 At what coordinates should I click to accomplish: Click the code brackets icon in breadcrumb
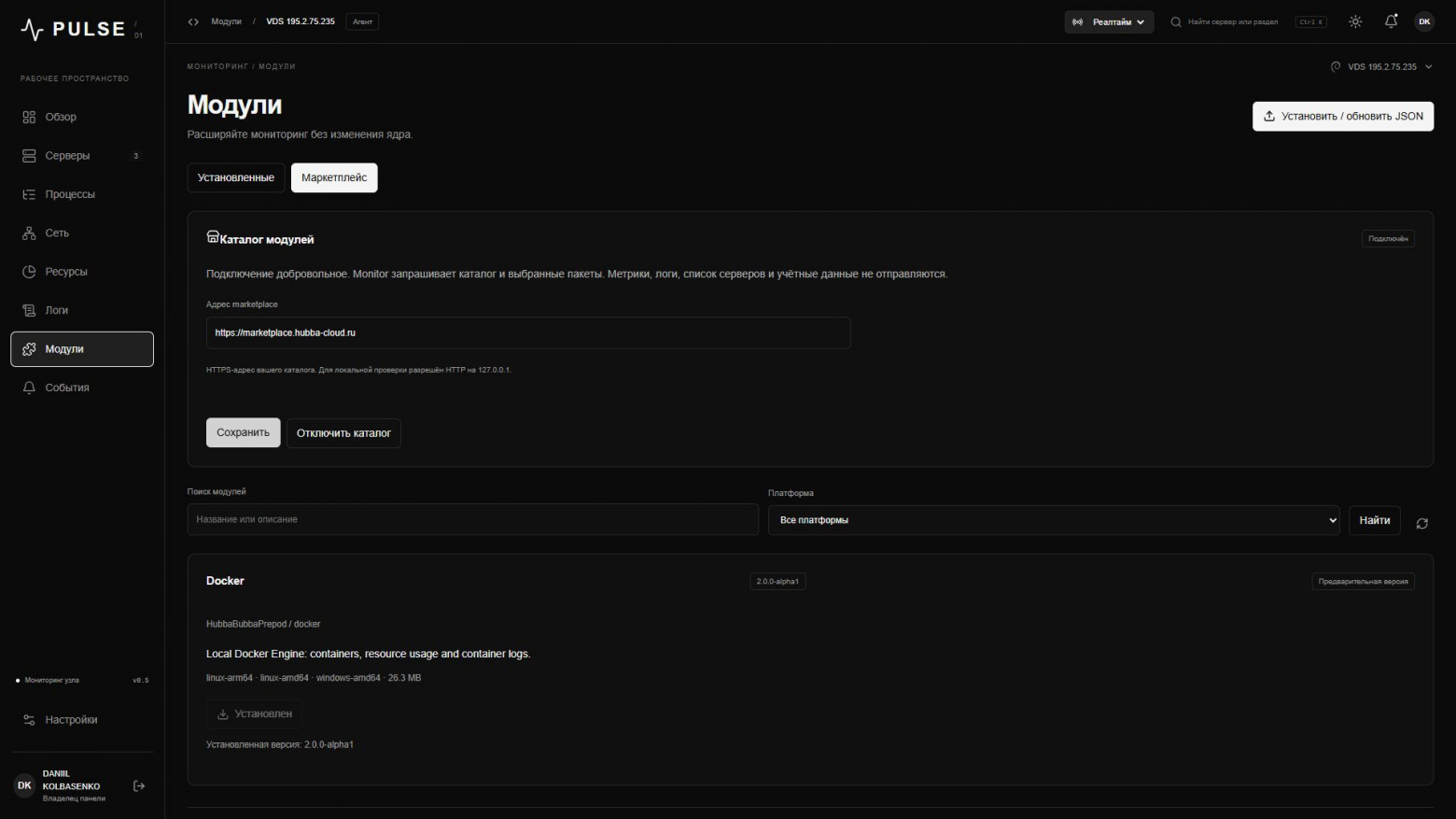[193, 21]
